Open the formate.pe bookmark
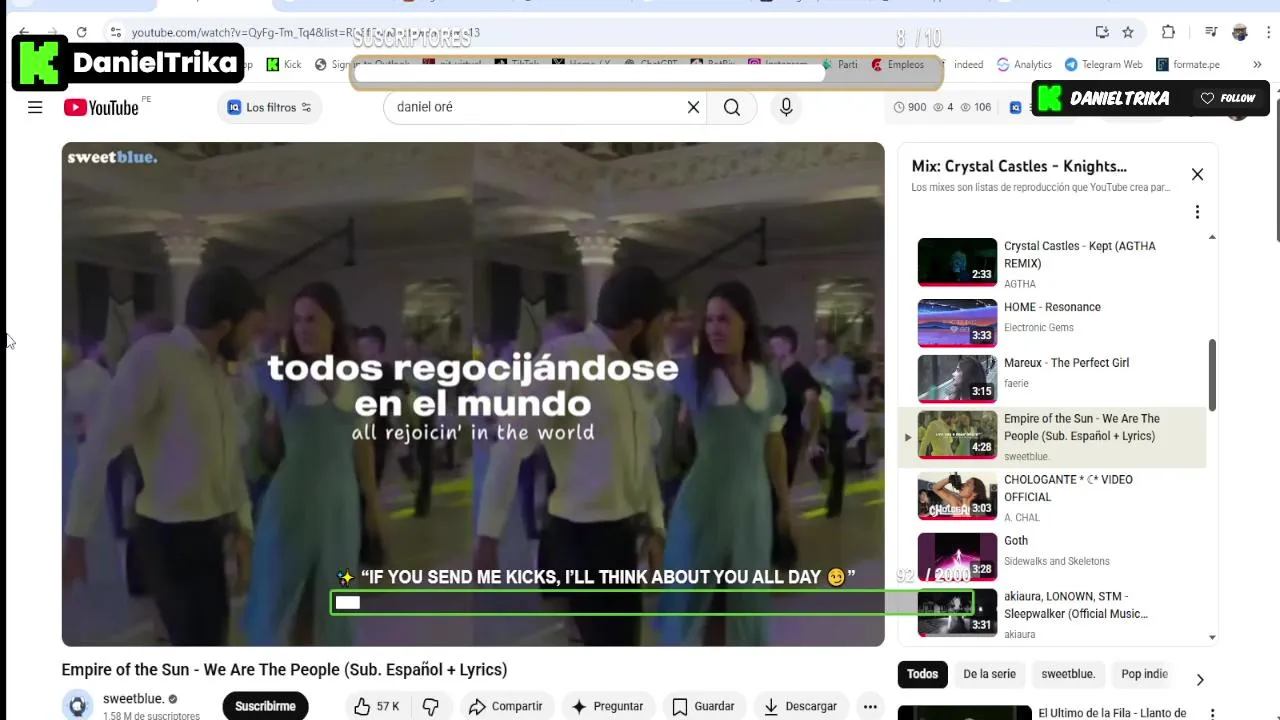1280x720 pixels. click(x=1188, y=64)
